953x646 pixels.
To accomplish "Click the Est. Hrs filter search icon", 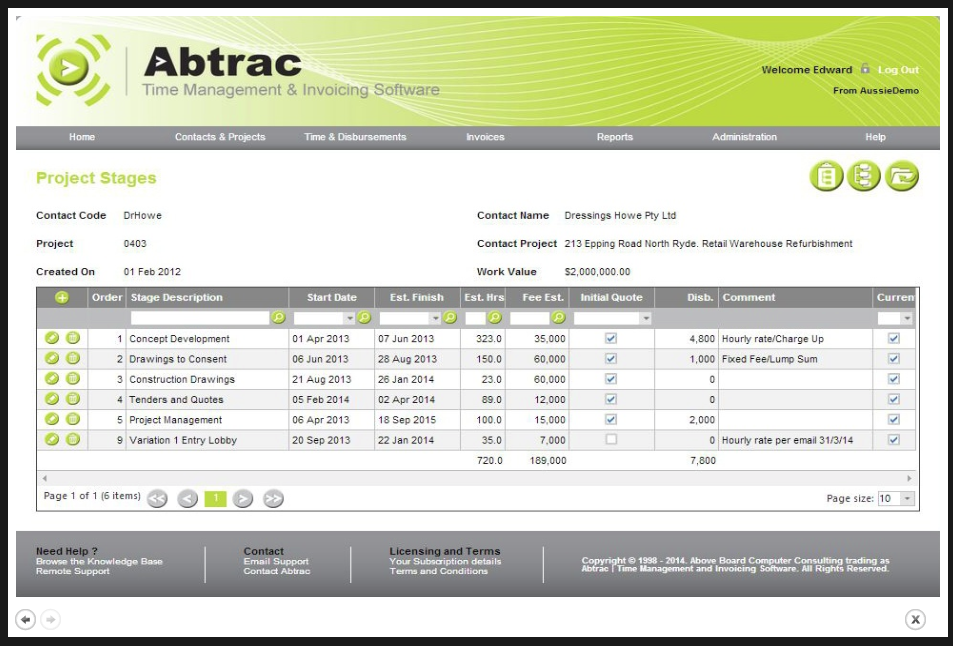I will 495,318.
